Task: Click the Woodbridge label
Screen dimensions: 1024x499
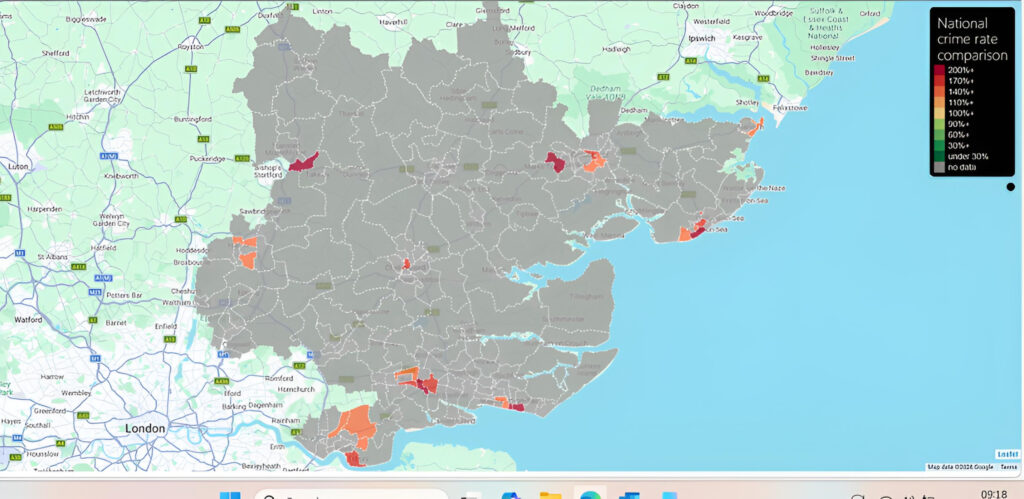Action: (773, 13)
